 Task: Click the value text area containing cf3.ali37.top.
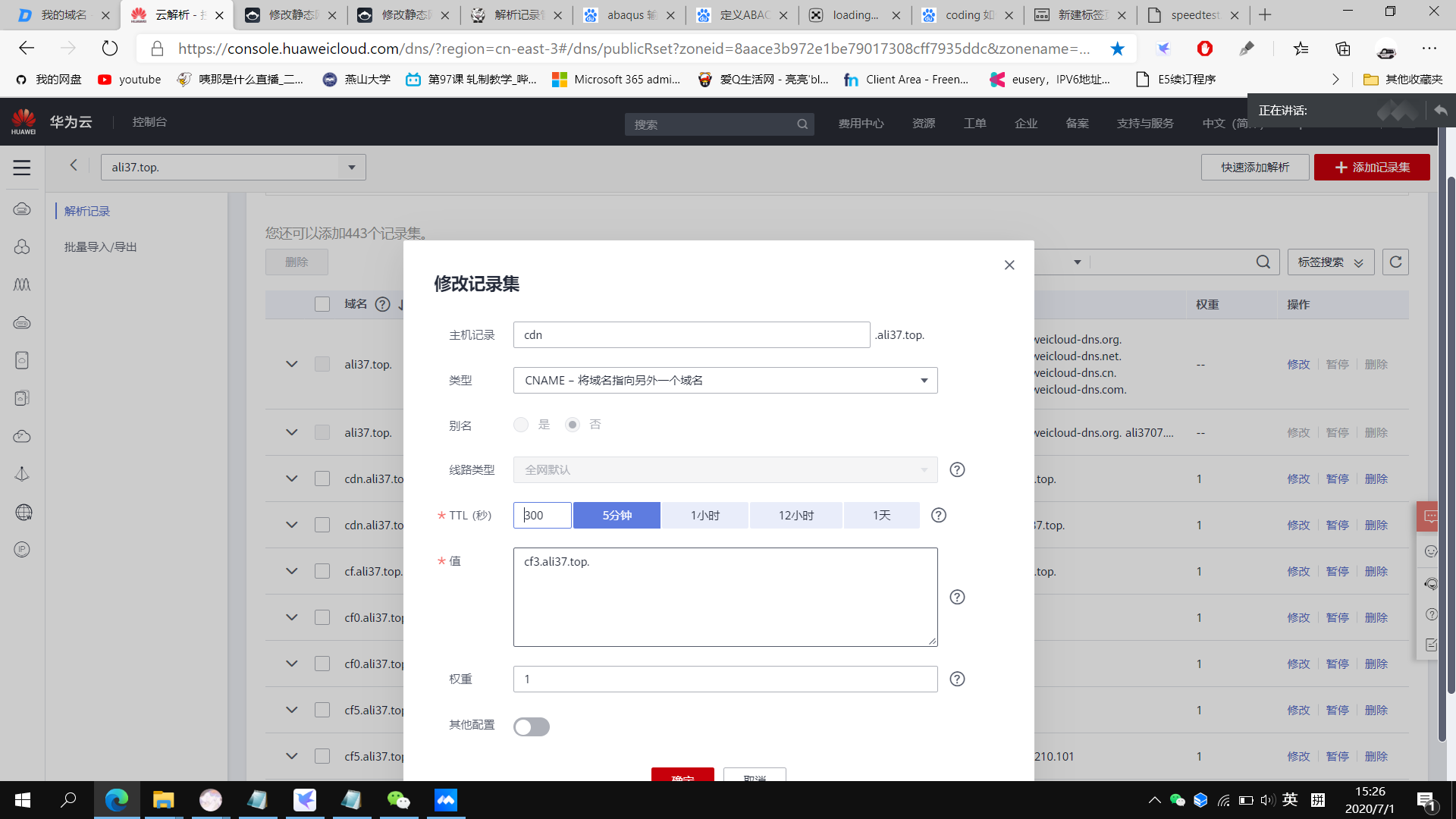(x=725, y=598)
